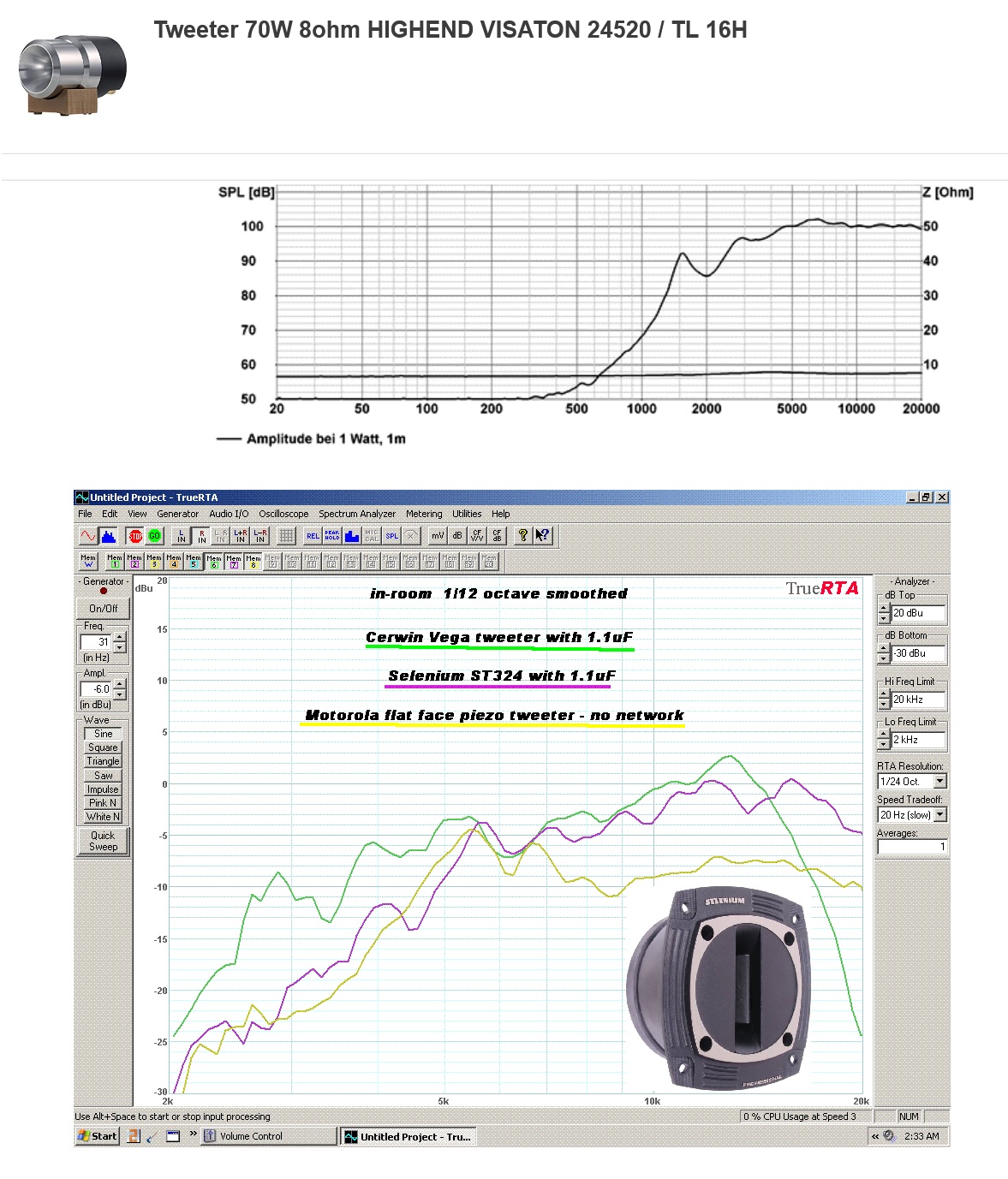Click the Mem 1 memory slot
This screenshot has width=1008, height=1179.
tap(115, 561)
